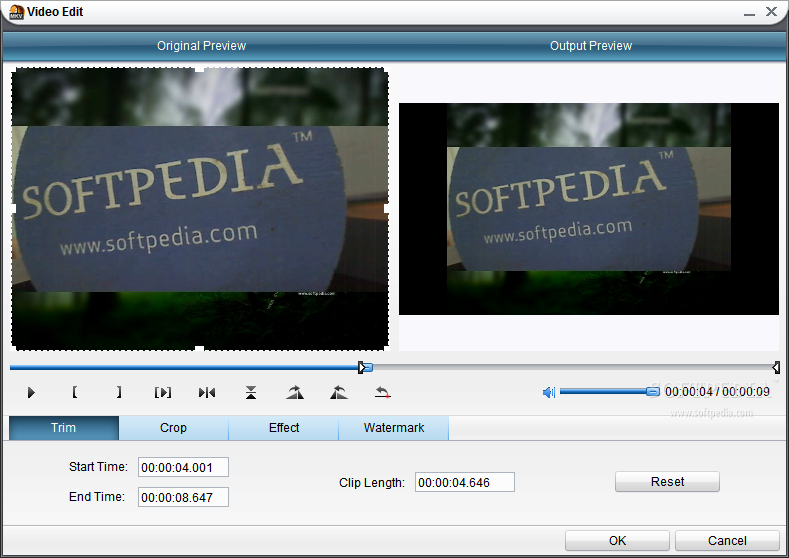
Task: Click the Original Preview video frame
Action: (200, 209)
